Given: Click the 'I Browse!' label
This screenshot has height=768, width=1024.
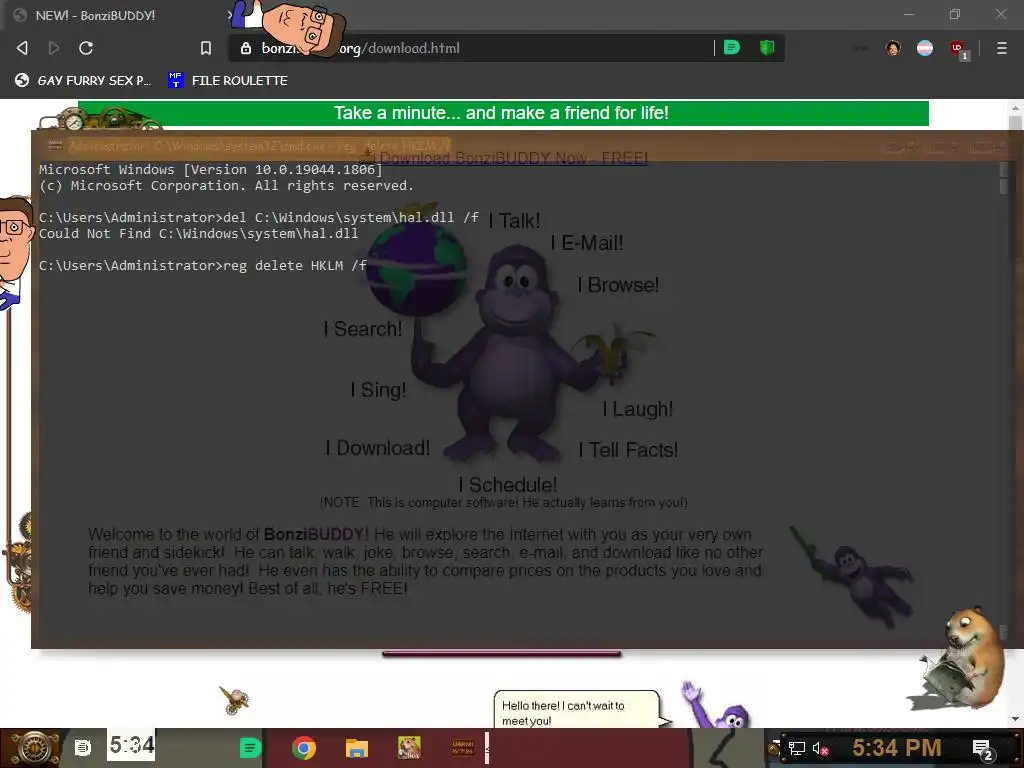Looking at the screenshot, I should pyautogui.click(x=618, y=285).
